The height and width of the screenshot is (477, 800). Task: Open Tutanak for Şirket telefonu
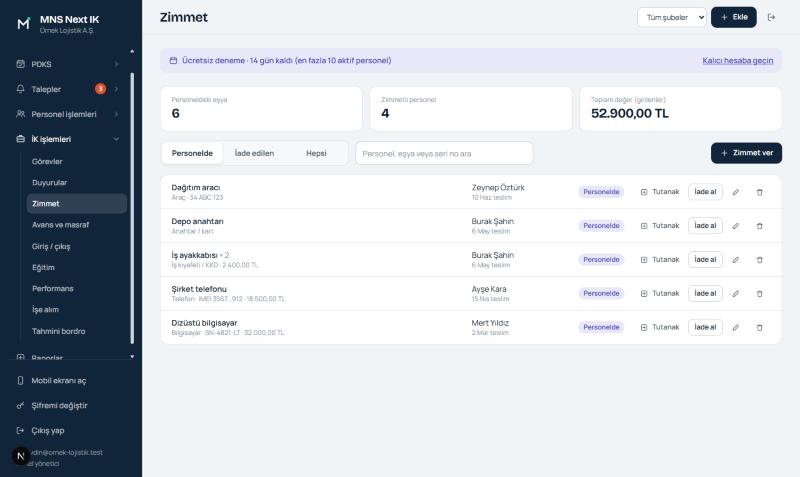tap(660, 293)
